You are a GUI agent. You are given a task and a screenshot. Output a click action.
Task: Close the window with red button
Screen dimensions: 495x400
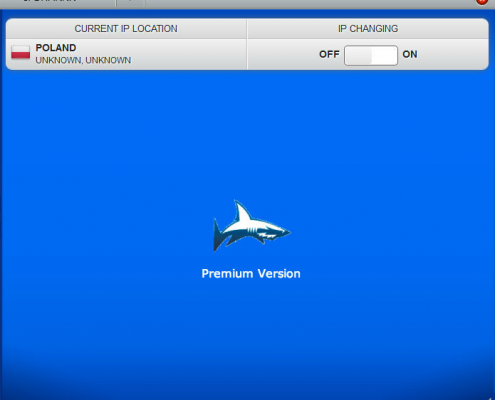[x=482, y=2]
